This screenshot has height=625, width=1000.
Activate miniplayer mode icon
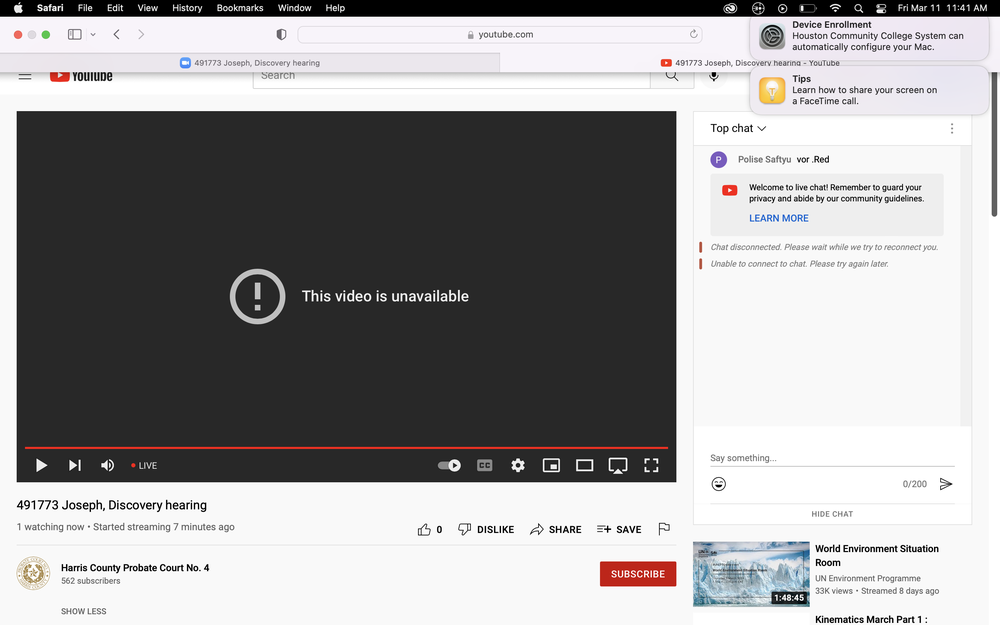pos(551,465)
